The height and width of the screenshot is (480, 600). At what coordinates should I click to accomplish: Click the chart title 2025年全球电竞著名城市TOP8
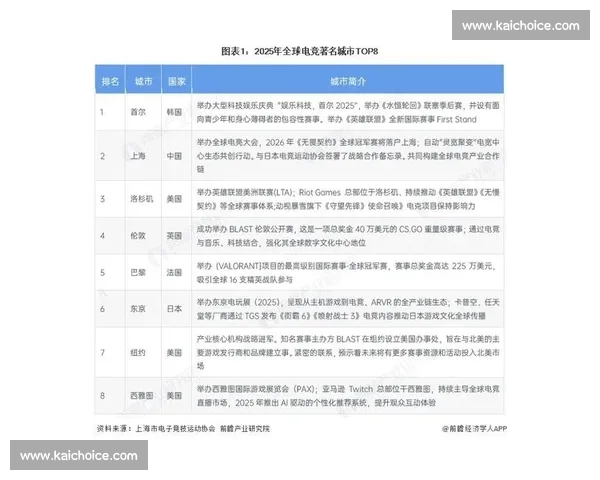tap(300, 51)
